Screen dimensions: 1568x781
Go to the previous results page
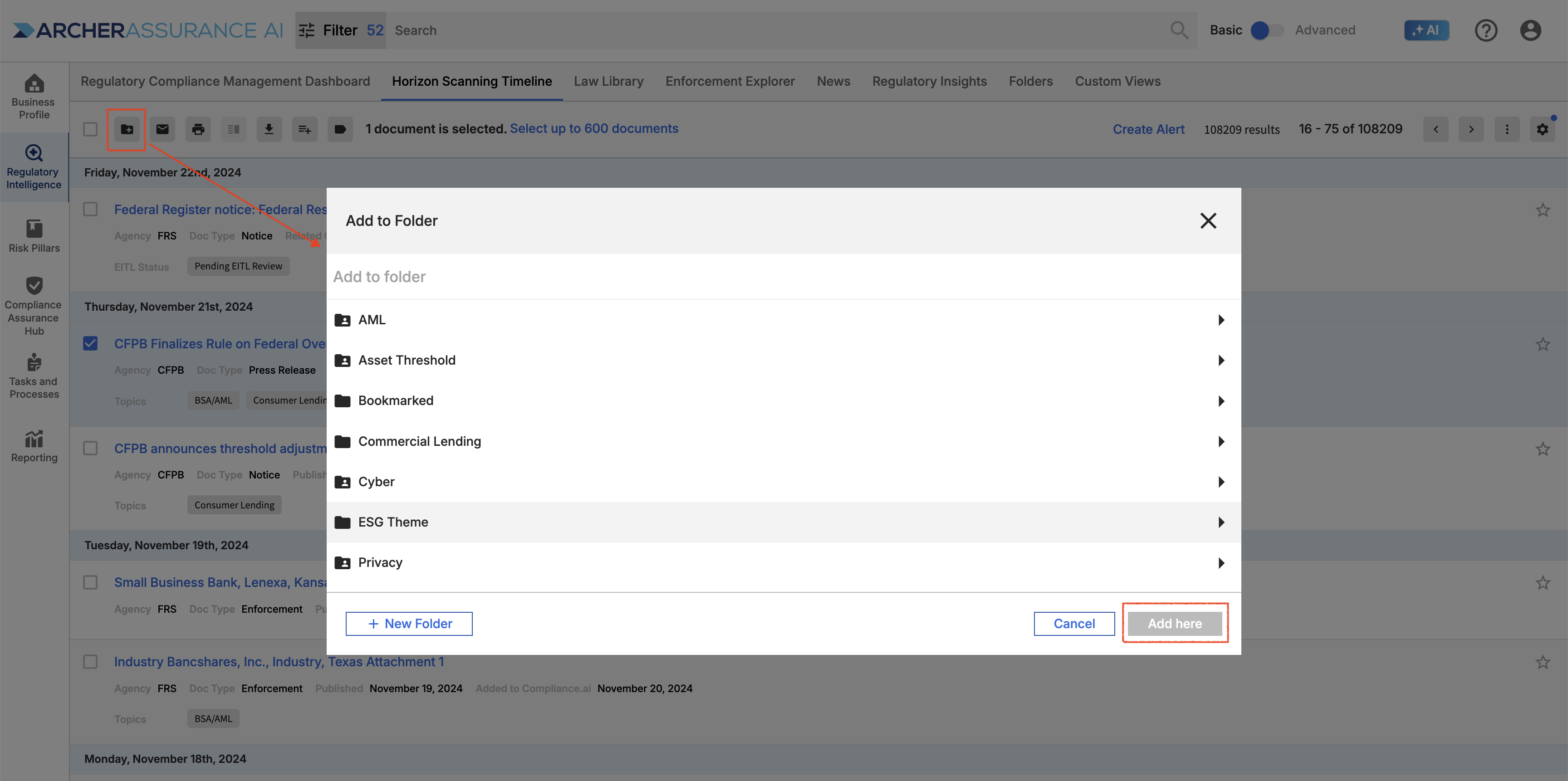[1436, 129]
